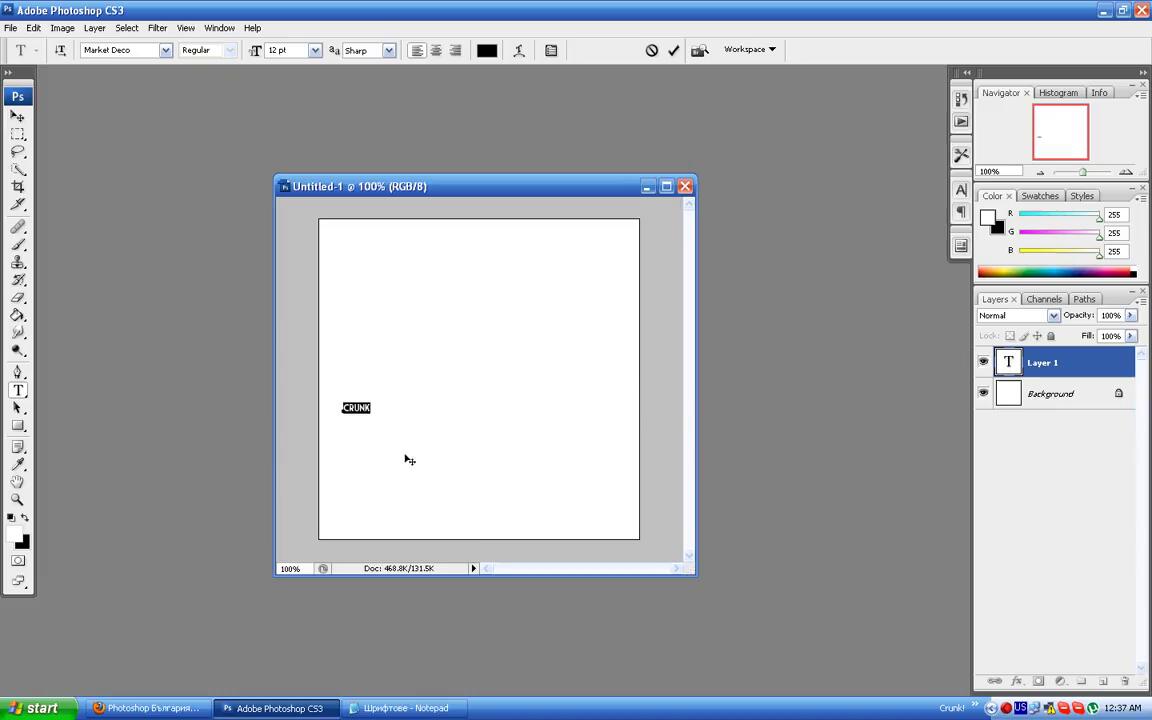
Task: Toggle Background layer visibility eye
Action: [983, 393]
